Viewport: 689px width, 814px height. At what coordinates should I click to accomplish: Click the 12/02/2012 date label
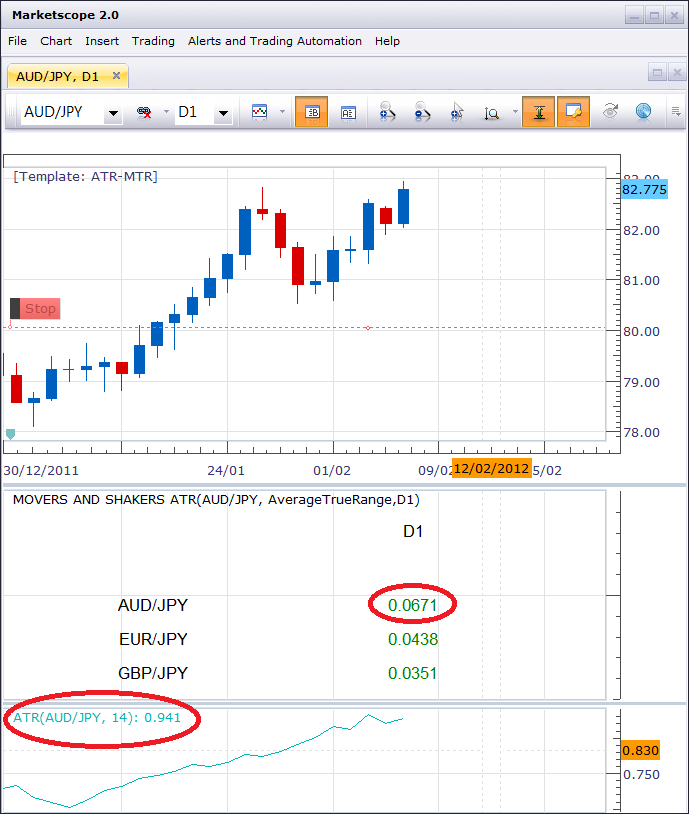(x=491, y=468)
